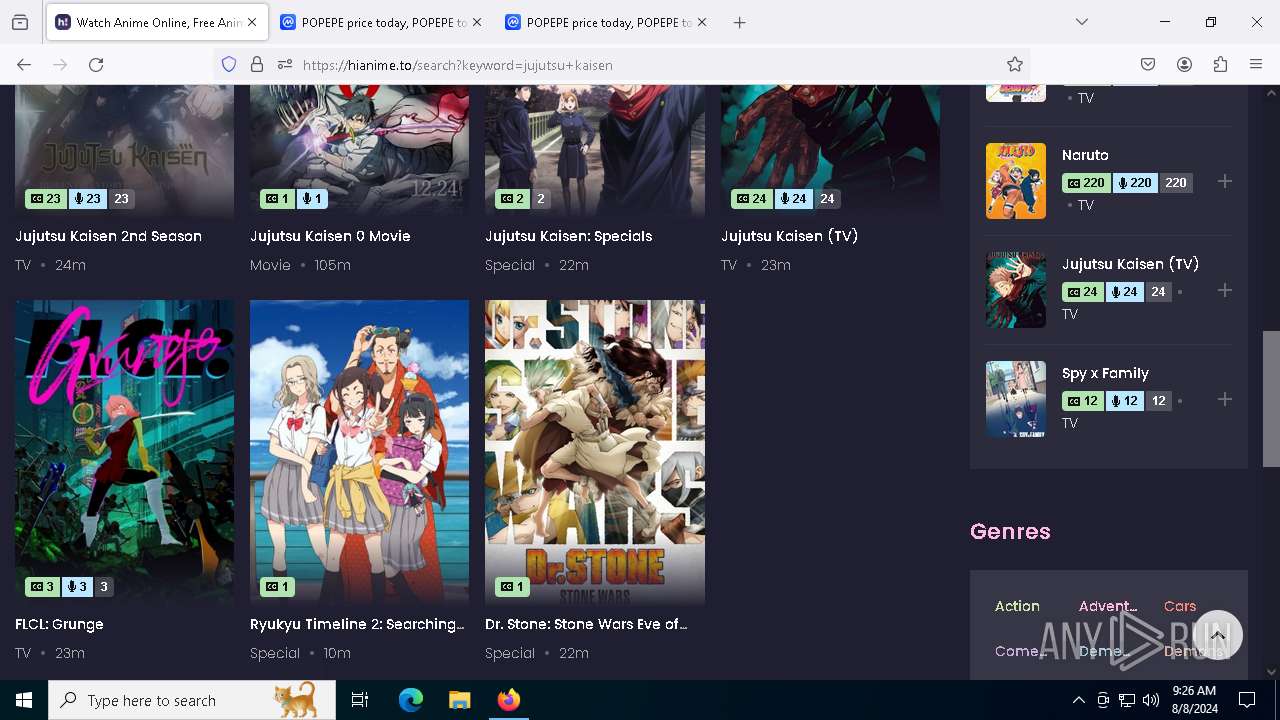This screenshot has height=720, width=1280.
Task: Open the Windows Start menu
Action: point(24,700)
